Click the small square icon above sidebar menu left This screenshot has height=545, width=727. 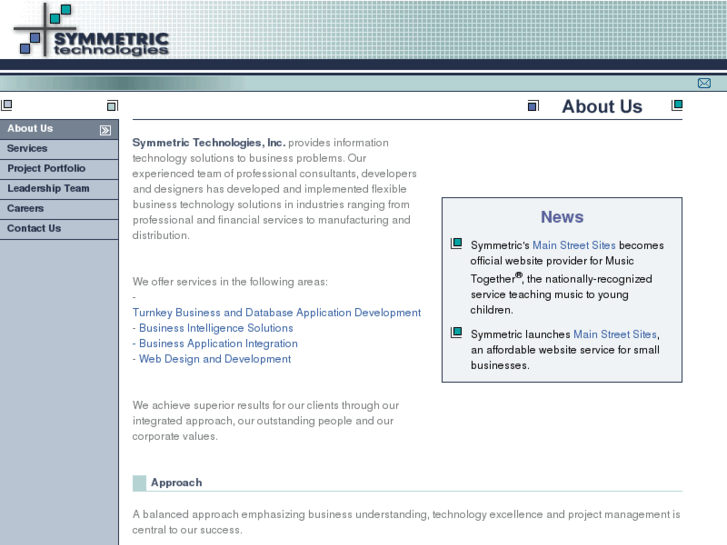tap(6, 105)
